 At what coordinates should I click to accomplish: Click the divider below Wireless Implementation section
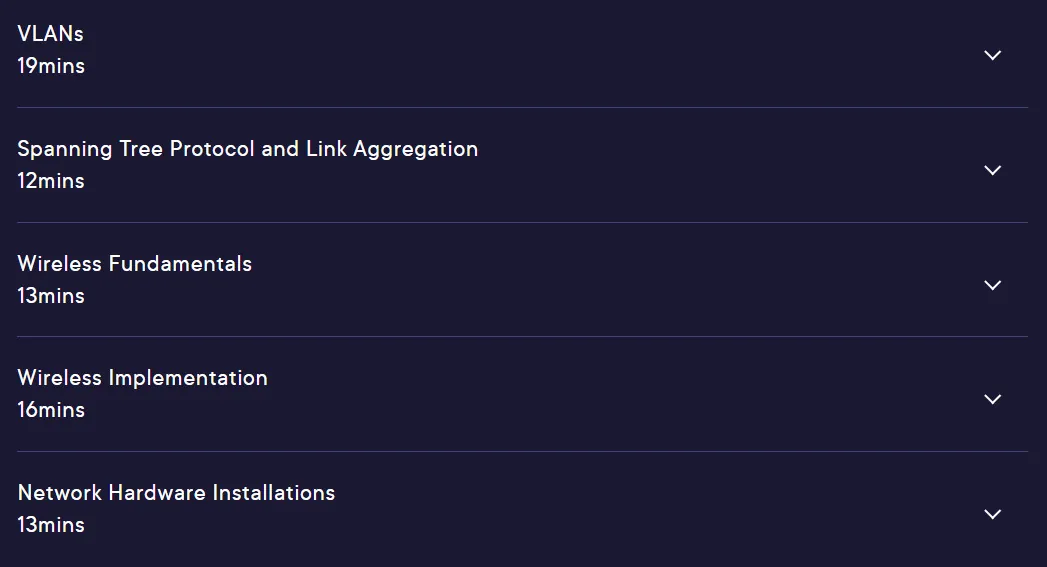522,451
